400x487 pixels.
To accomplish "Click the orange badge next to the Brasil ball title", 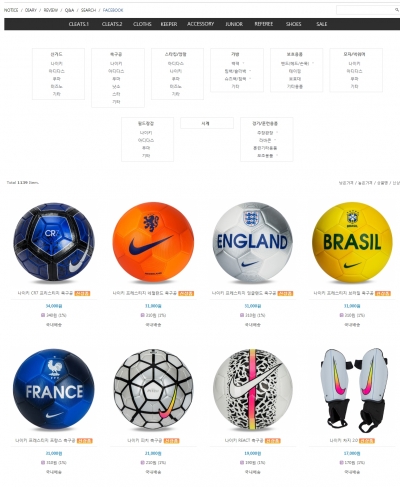I will pos(383,293).
